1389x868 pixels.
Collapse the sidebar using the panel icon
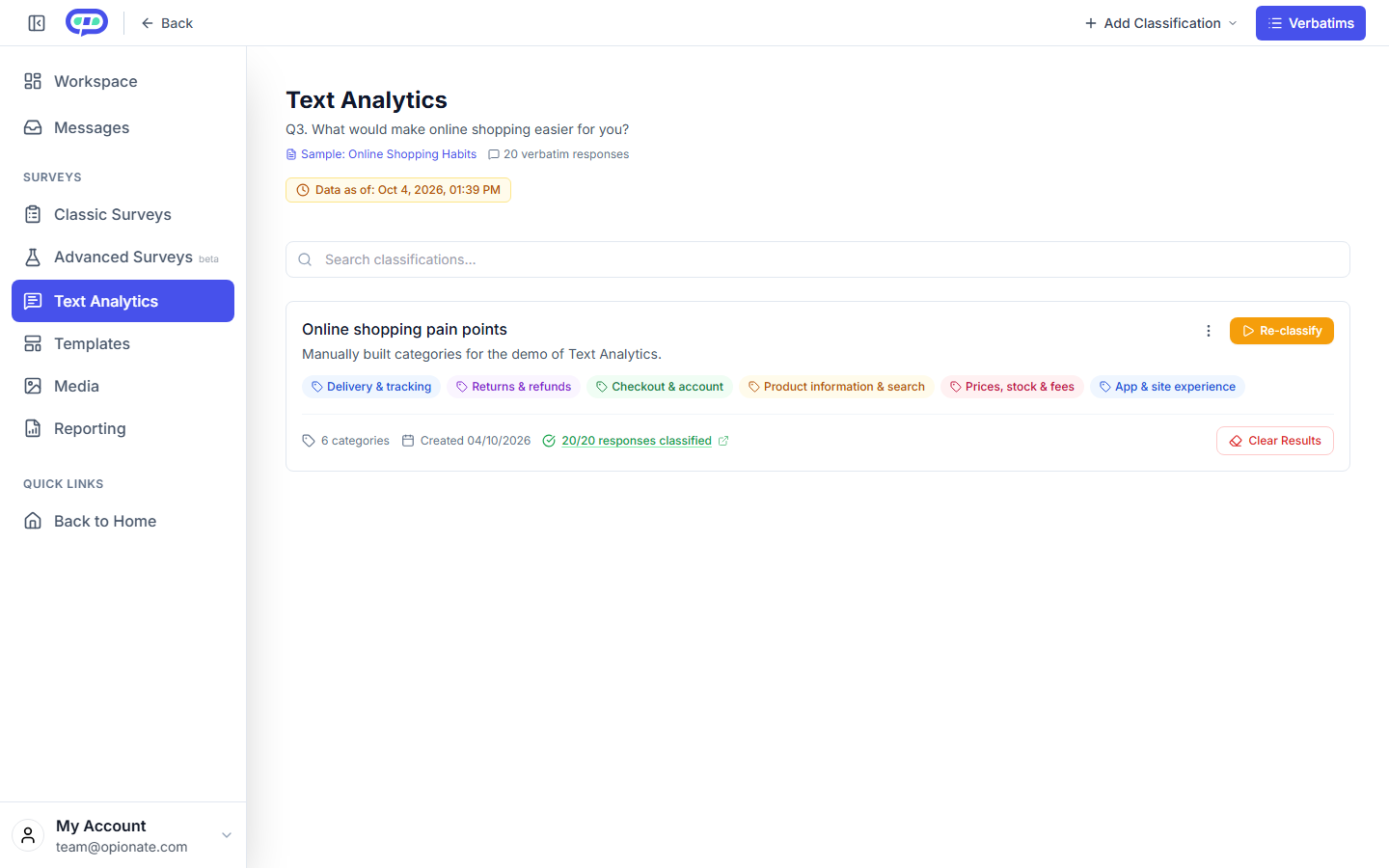click(37, 23)
